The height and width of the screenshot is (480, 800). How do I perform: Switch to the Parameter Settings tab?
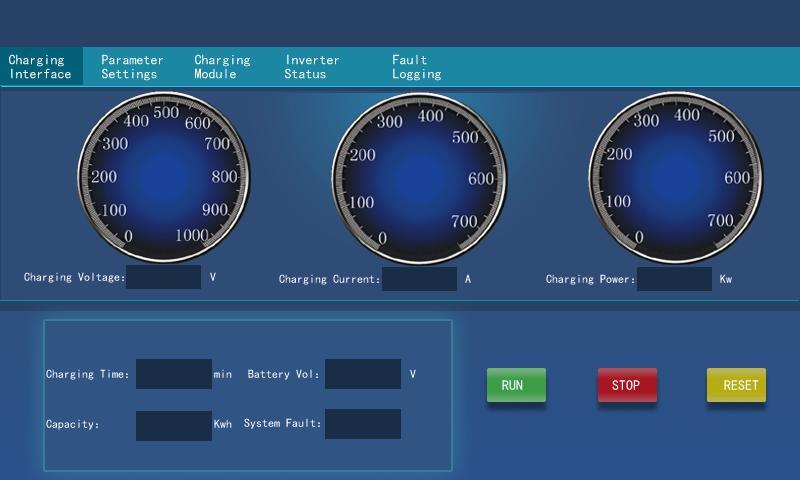click(x=132, y=67)
